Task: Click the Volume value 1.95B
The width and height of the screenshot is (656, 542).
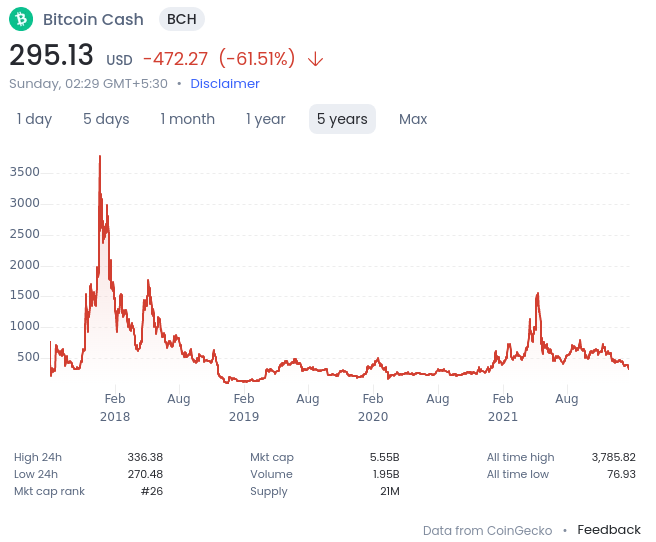Action: [x=386, y=474]
